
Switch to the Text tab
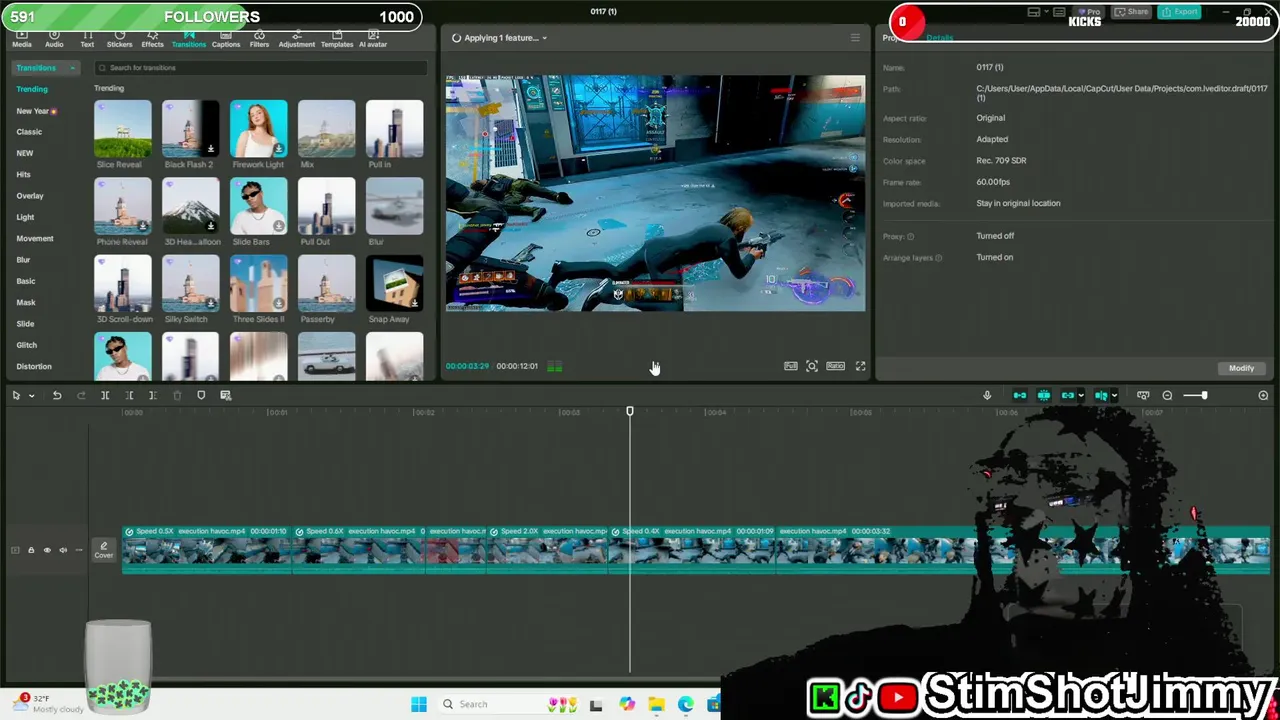pyautogui.click(x=87, y=40)
